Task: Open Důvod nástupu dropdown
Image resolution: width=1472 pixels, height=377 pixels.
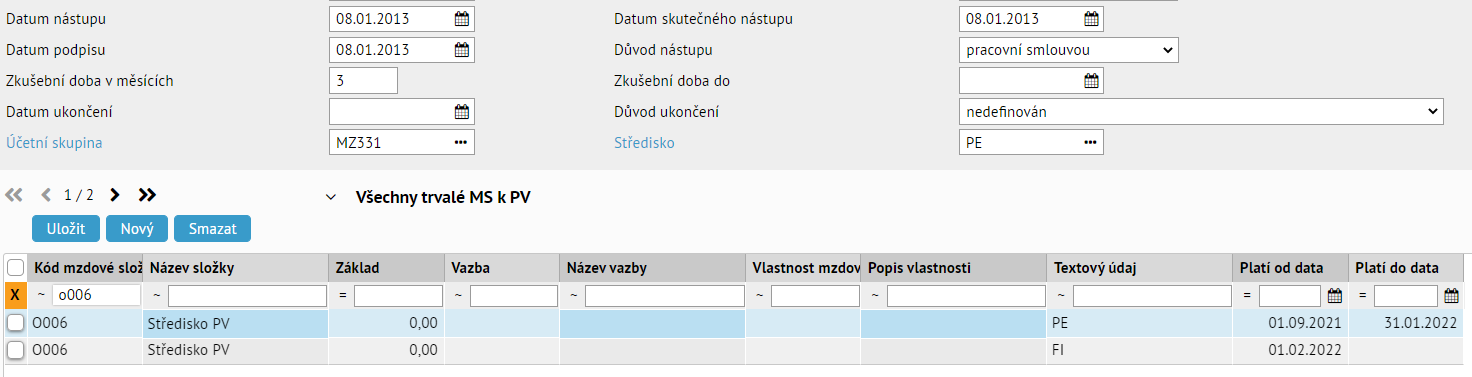Action: click(1069, 50)
